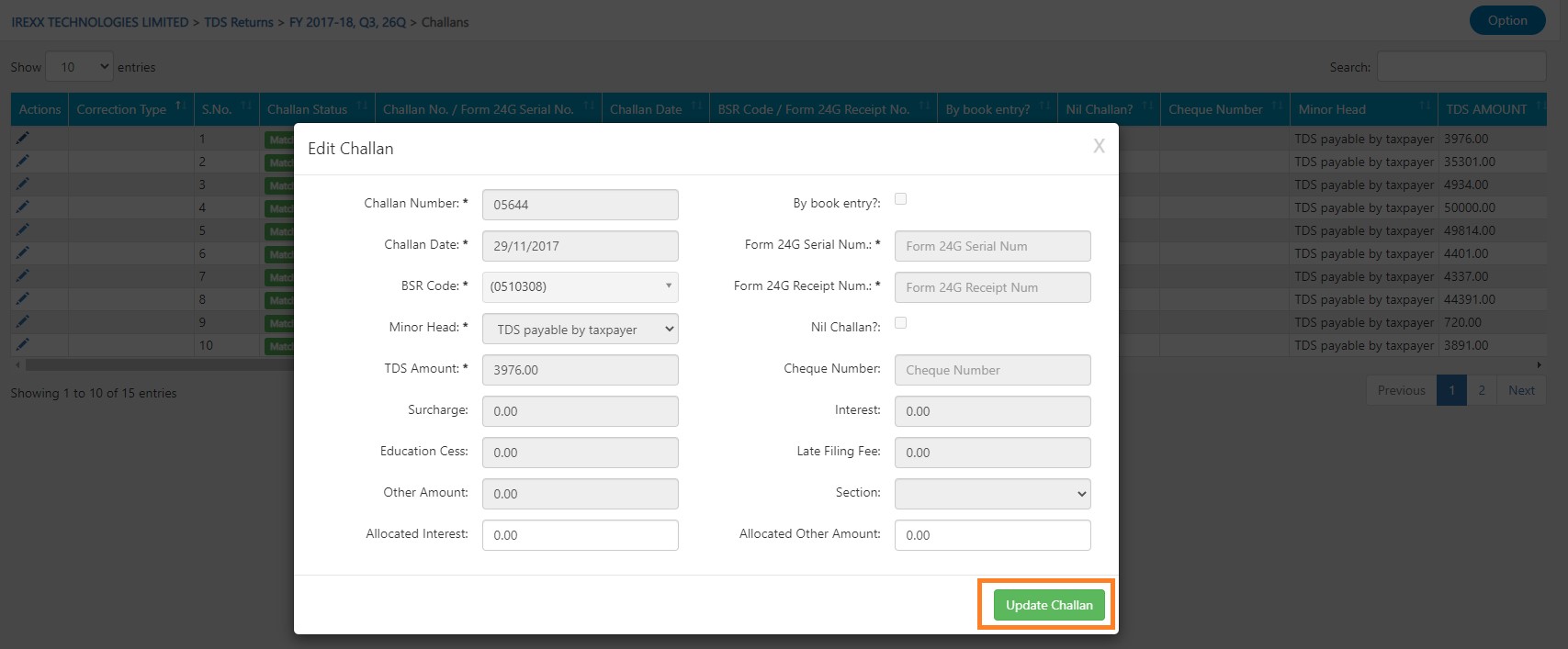Open the Minor Head dropdown
The image size is (1568, 649).
581,329
